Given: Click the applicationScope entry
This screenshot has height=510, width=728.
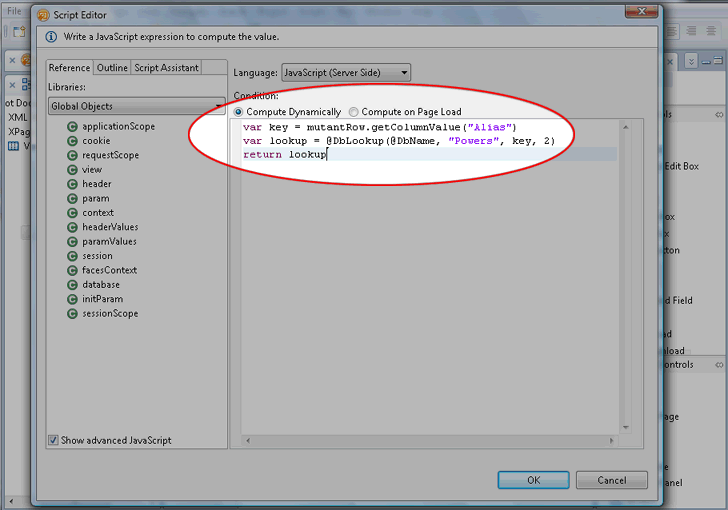Looking at the screenshot, I should pos(118,126).
